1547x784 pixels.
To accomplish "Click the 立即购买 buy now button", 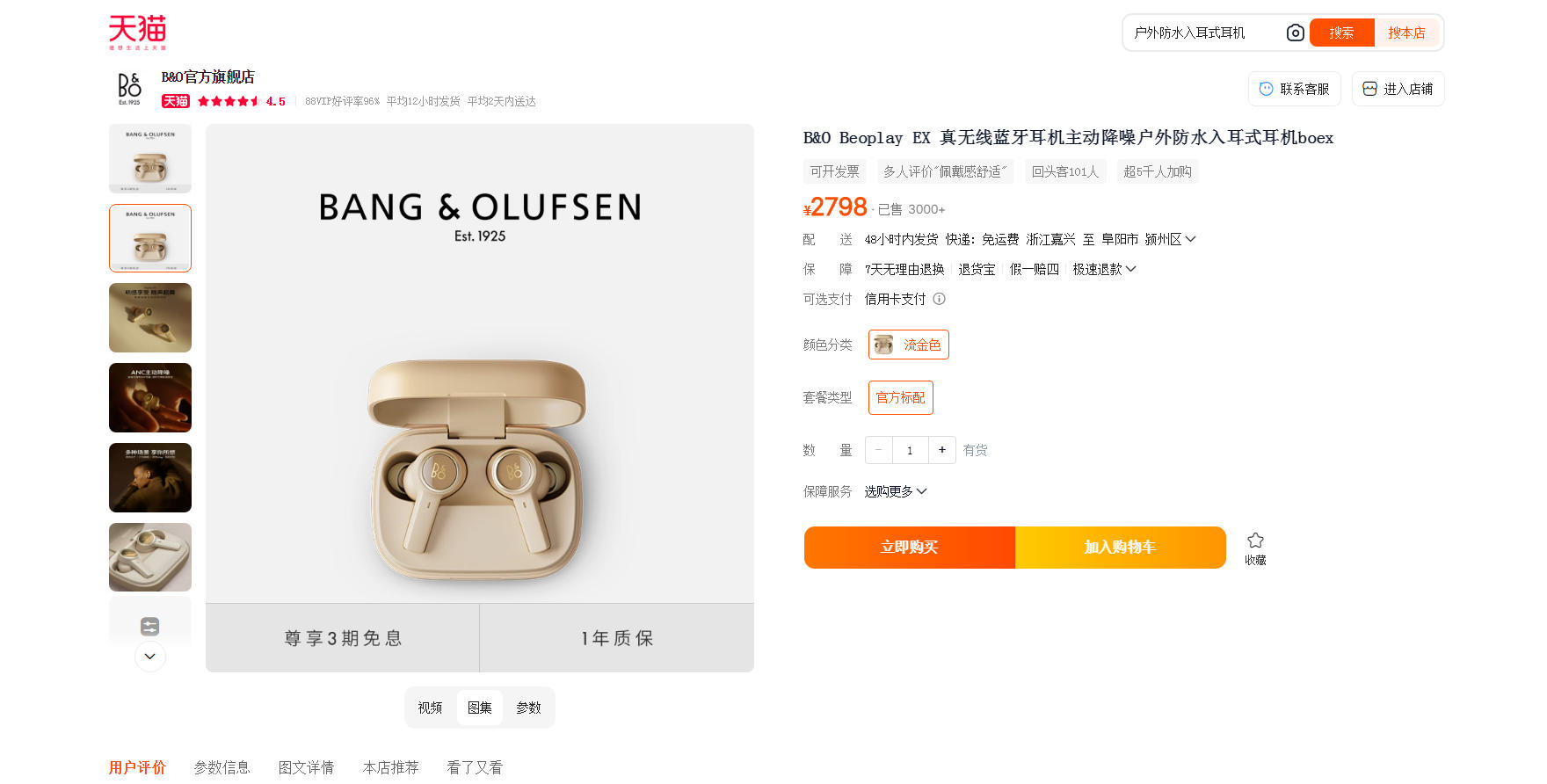I will (x=909, y=548).
